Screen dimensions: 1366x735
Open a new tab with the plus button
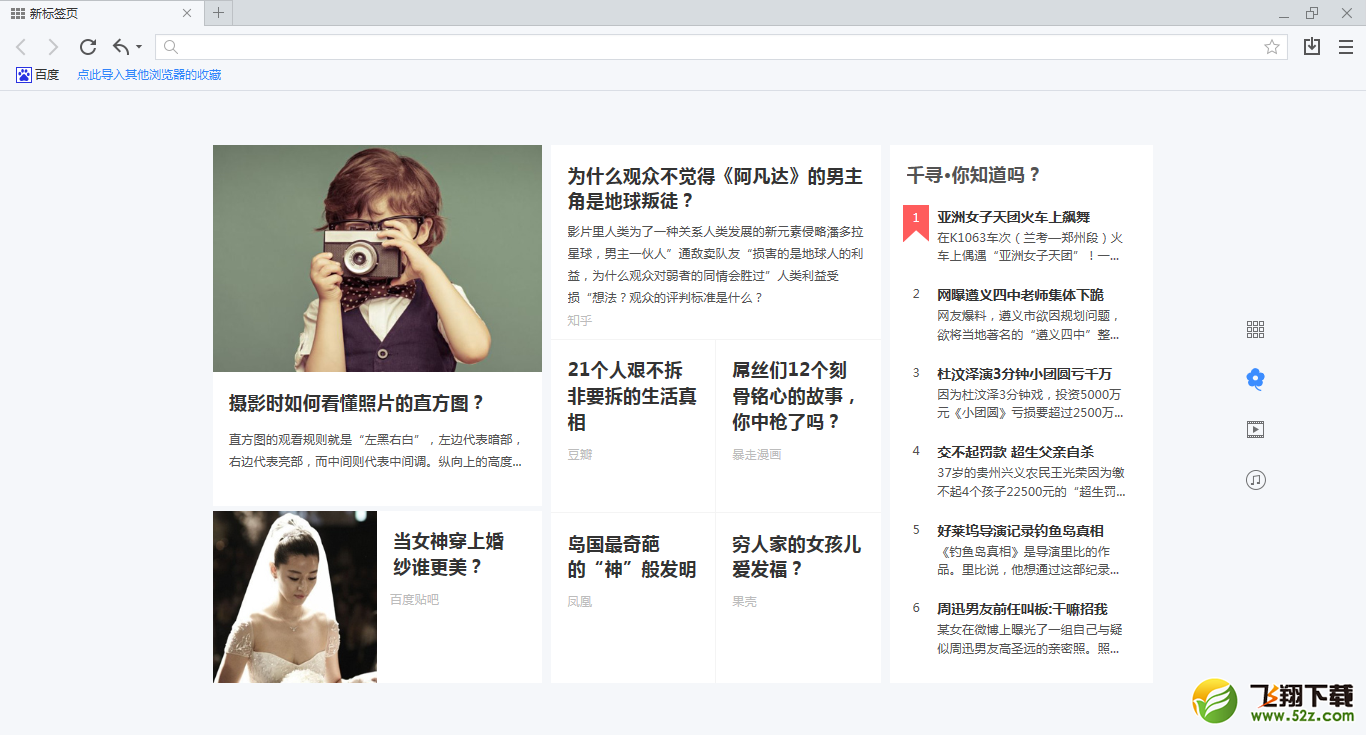218,13
